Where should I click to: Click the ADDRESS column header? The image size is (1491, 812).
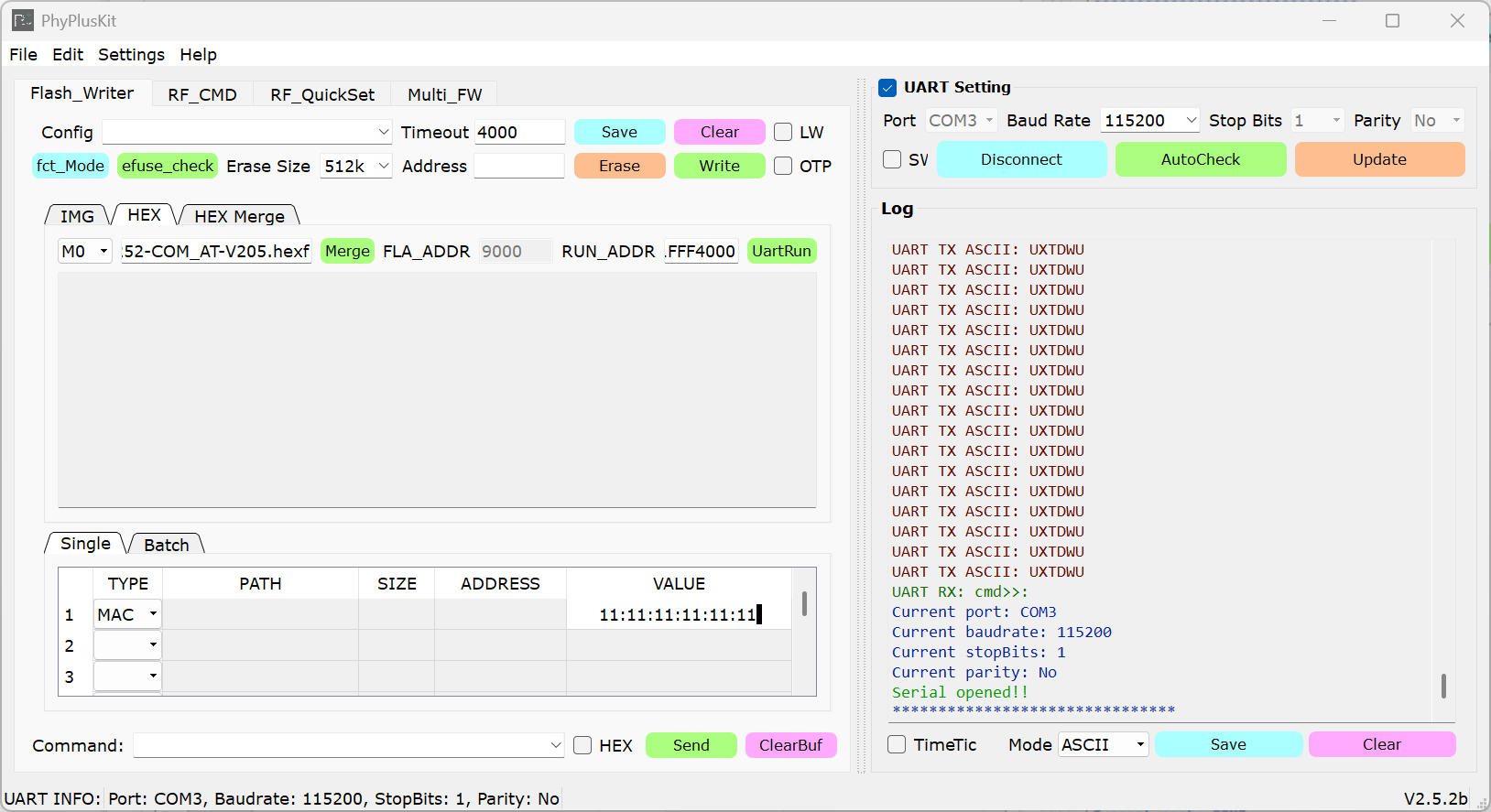[x=500, y=584]
